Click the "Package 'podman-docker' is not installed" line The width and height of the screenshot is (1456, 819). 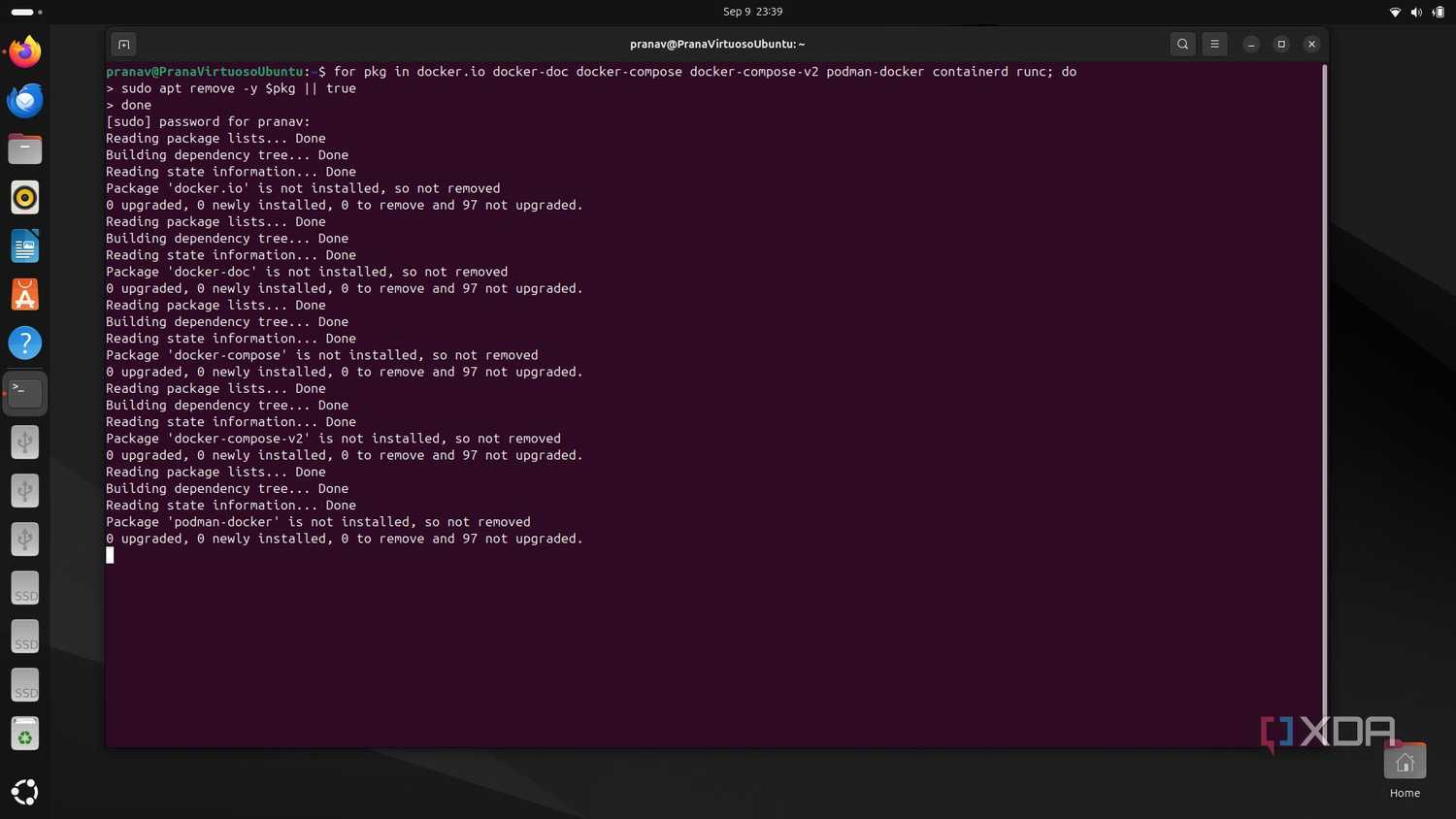pyautogui.click(x=318, y=522)
